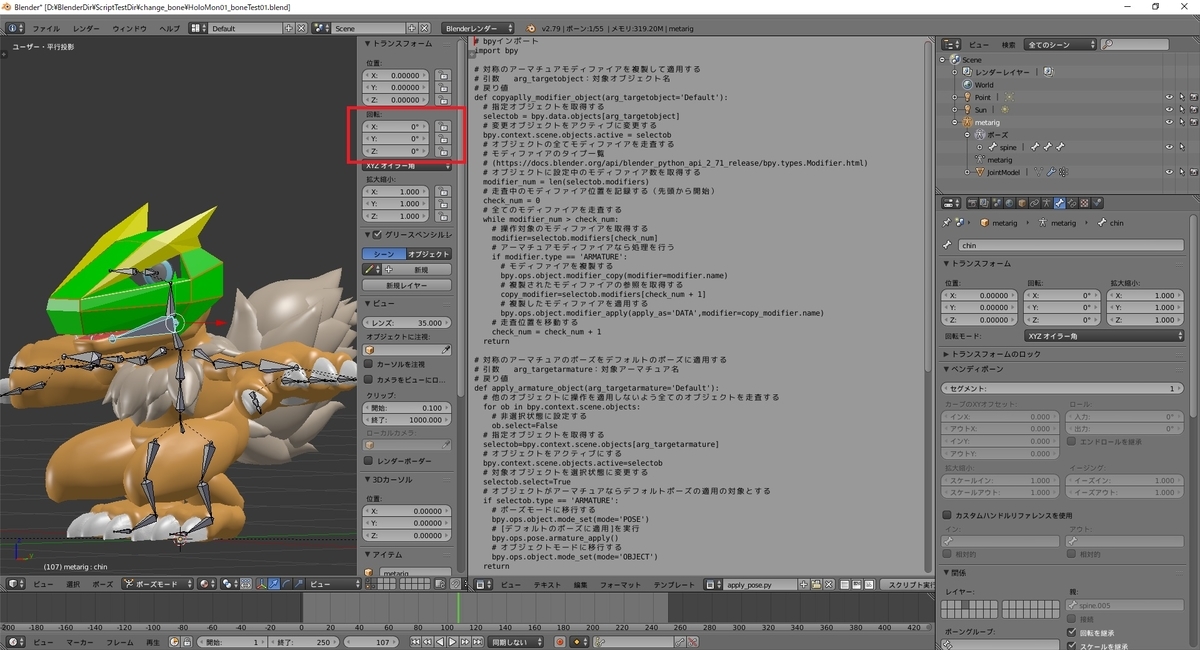Click the pin icon in properties breadcrumb

948,223
